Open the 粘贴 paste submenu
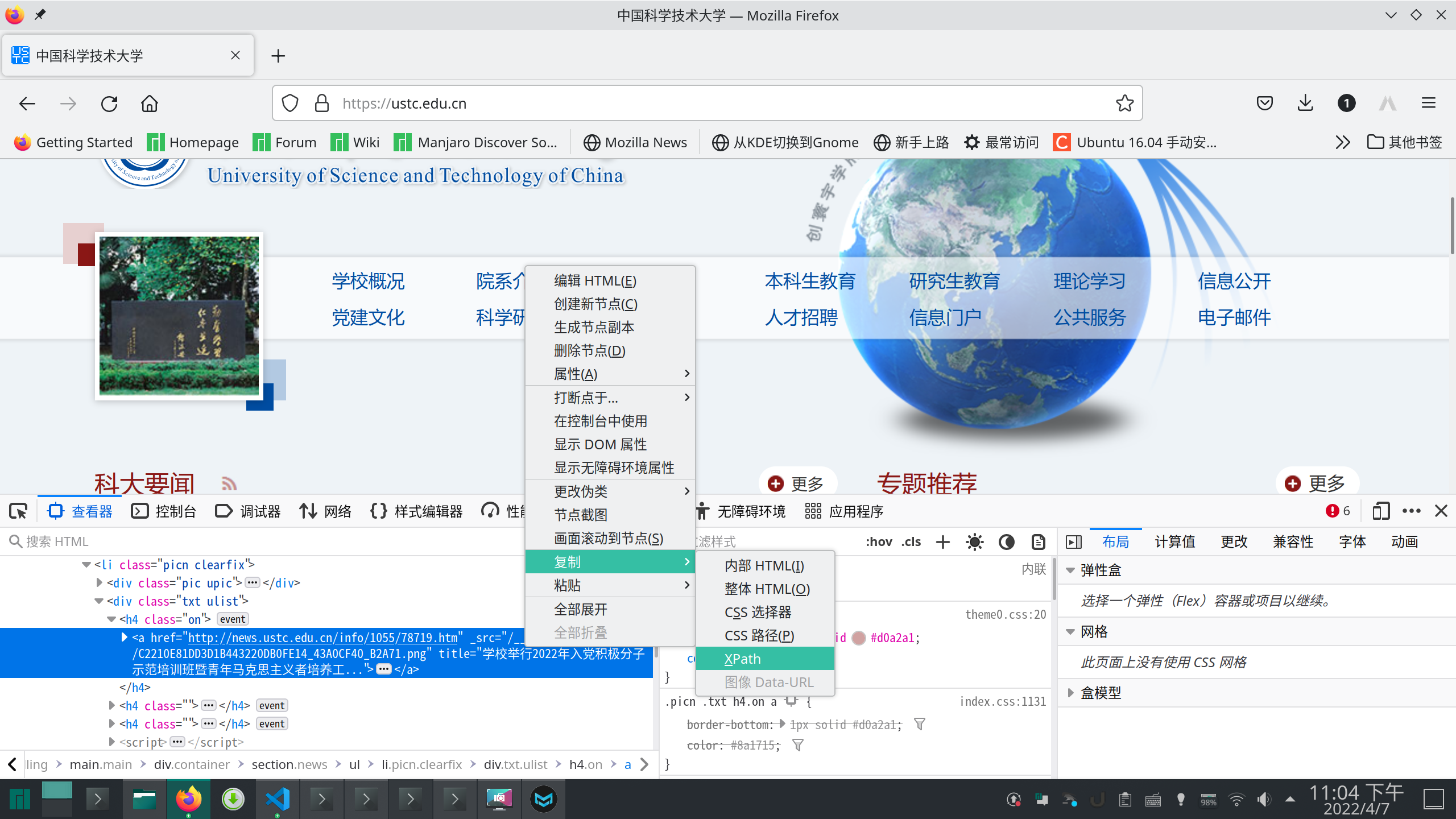The width and height of the screenshot is (1456, 819). pos(610,585)
